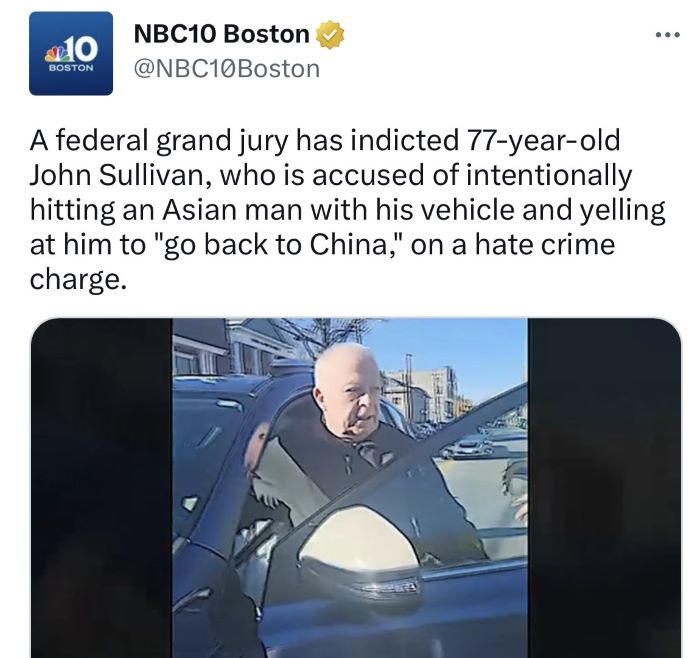Click the right black bar of the video
Screen dimensions: 700x658
pos(604,488)
